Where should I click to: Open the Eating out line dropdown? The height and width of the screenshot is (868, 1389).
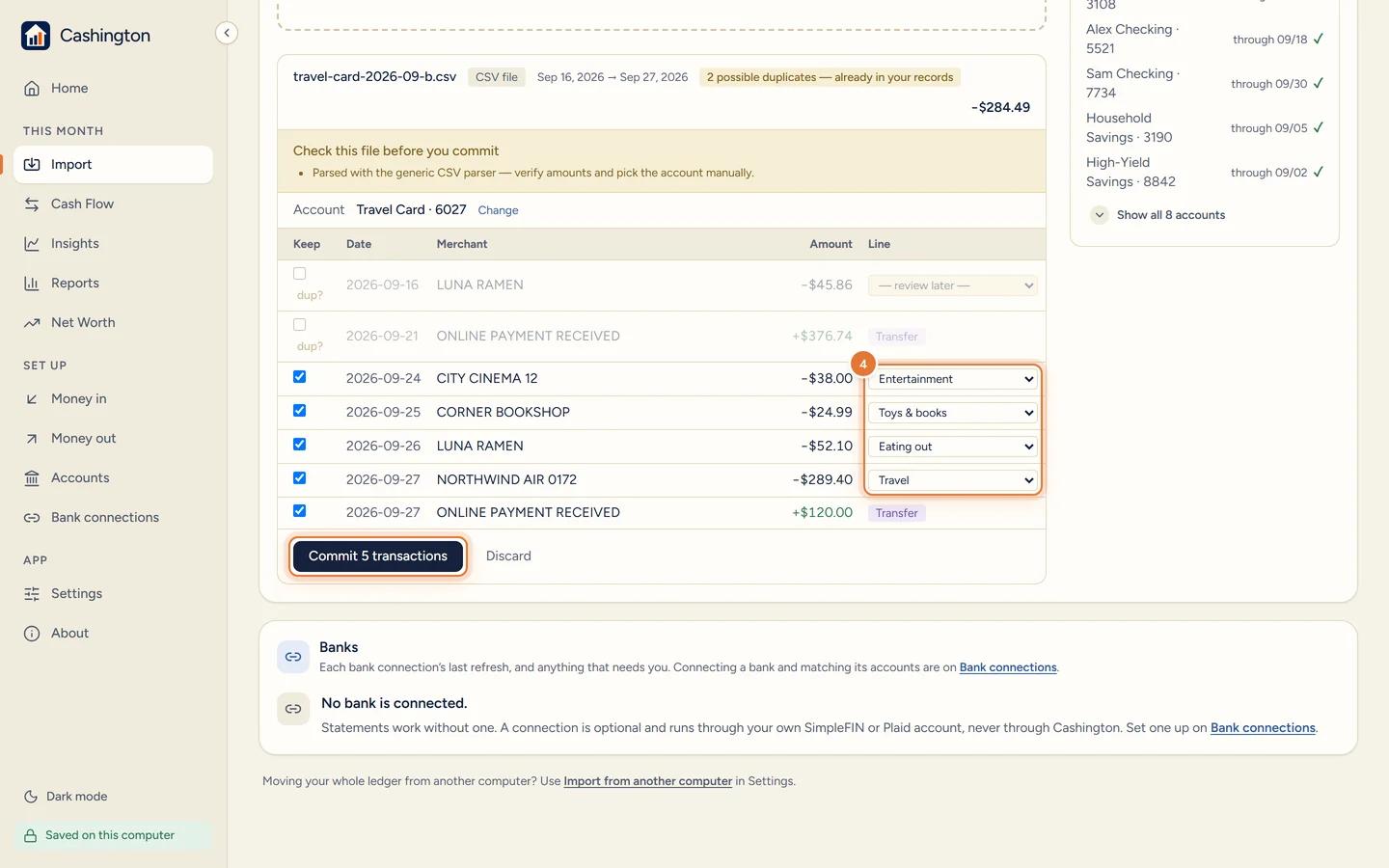click(x=953, y=447)
